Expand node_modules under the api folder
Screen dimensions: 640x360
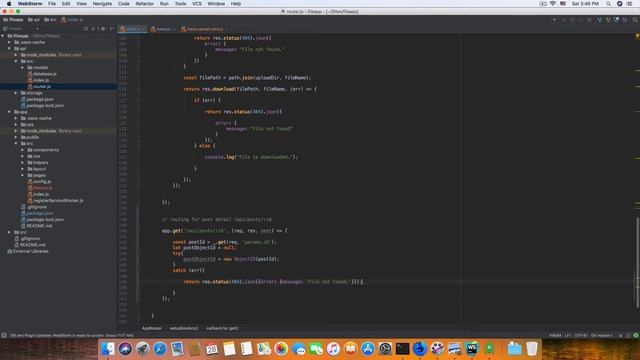[16, 55]
